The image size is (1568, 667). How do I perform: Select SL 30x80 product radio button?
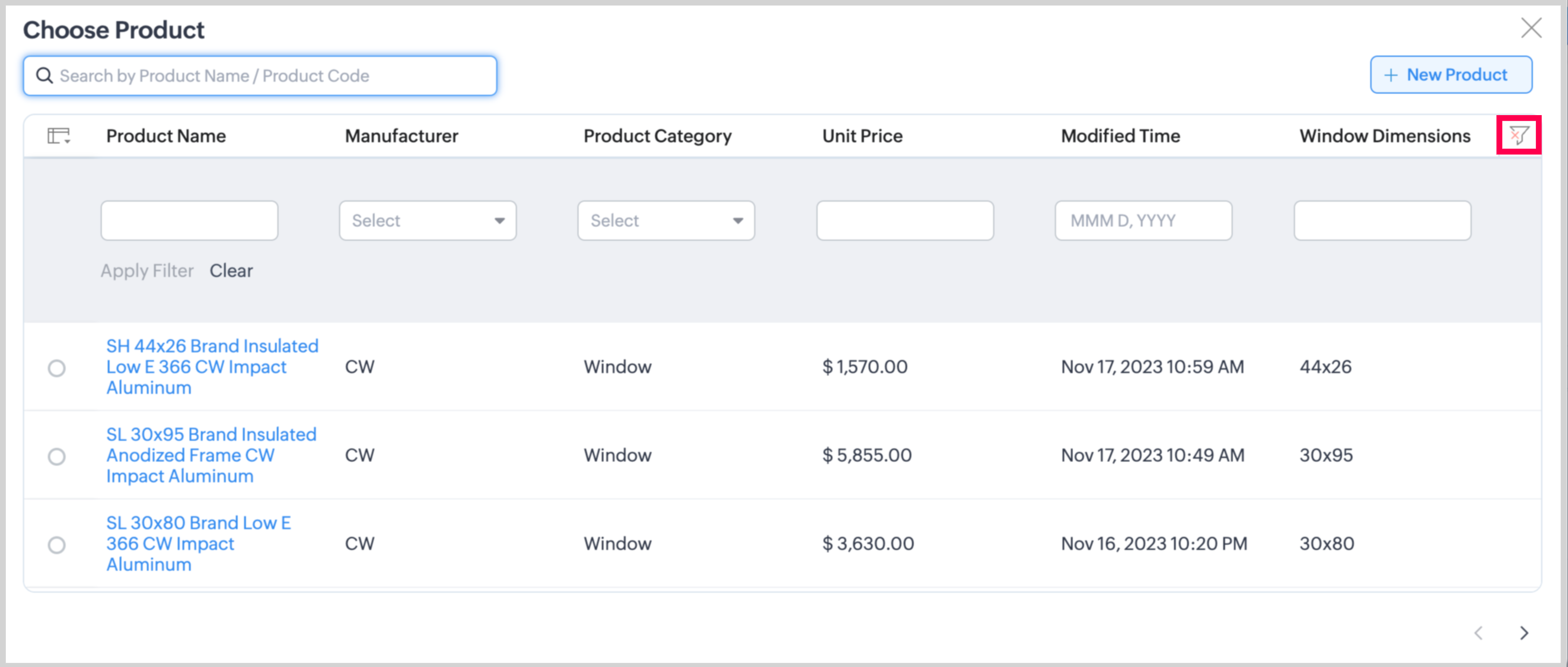[56, 545]
